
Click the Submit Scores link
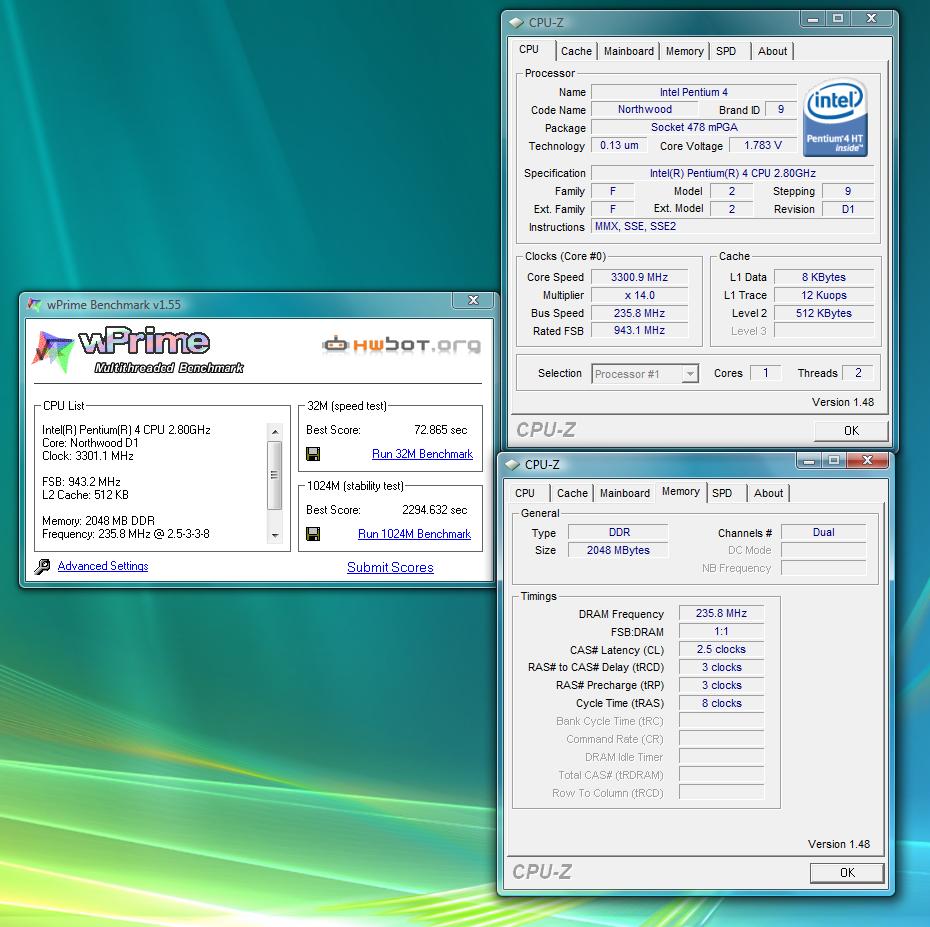(x=390, y=568)
